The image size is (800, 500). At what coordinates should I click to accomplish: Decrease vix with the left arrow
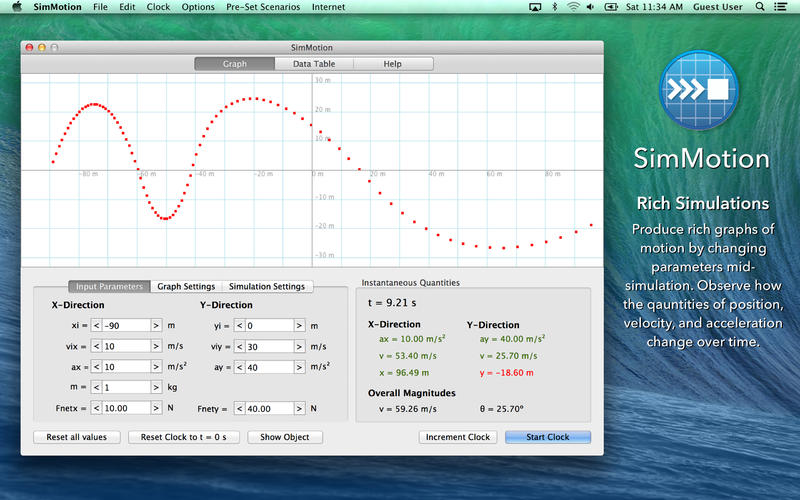(x=96, y=346)
